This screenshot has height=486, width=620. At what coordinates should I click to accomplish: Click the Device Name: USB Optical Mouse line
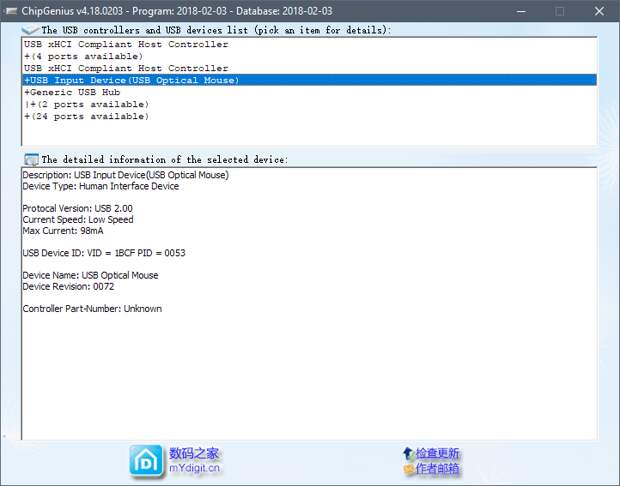pyautogui.click(x=90, y=275)
